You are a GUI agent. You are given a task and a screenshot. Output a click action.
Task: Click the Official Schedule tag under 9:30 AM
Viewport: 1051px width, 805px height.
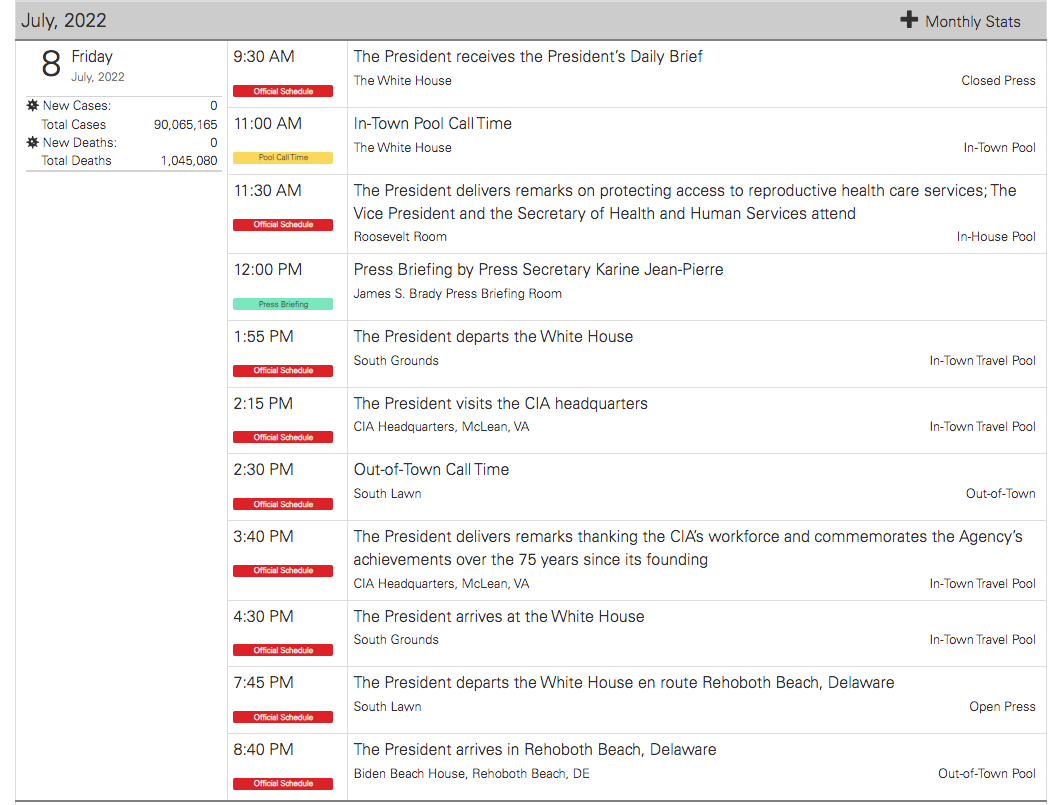coord(283,91)
